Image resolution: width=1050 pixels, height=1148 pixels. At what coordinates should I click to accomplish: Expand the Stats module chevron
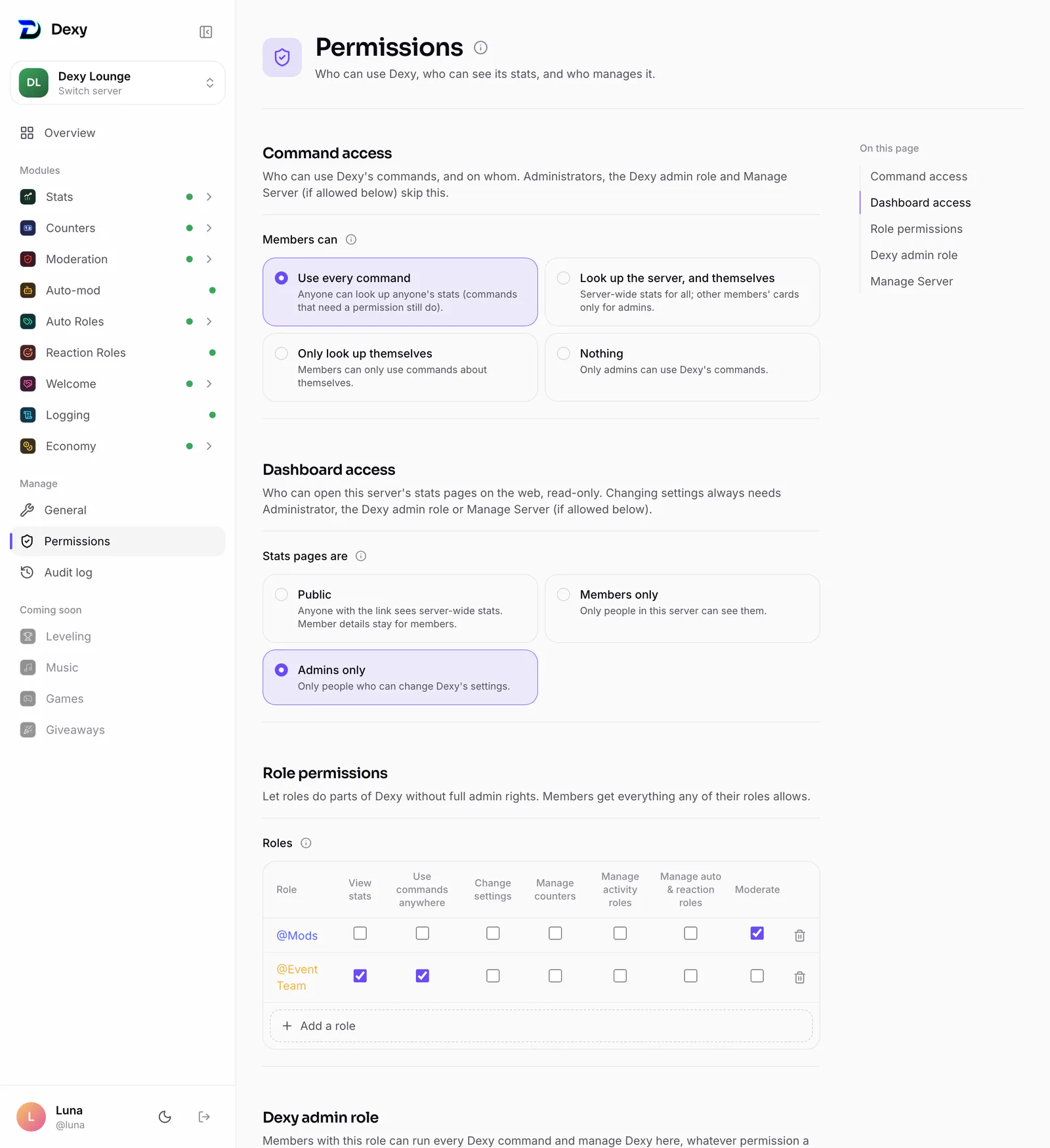click(x=209, y=197)
